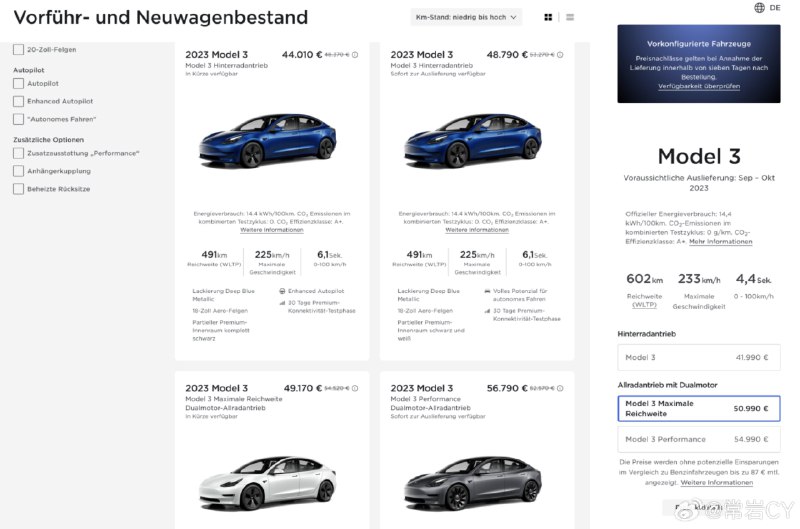
Task: Open language selector globe icon
Action: [x=760, y=8]
